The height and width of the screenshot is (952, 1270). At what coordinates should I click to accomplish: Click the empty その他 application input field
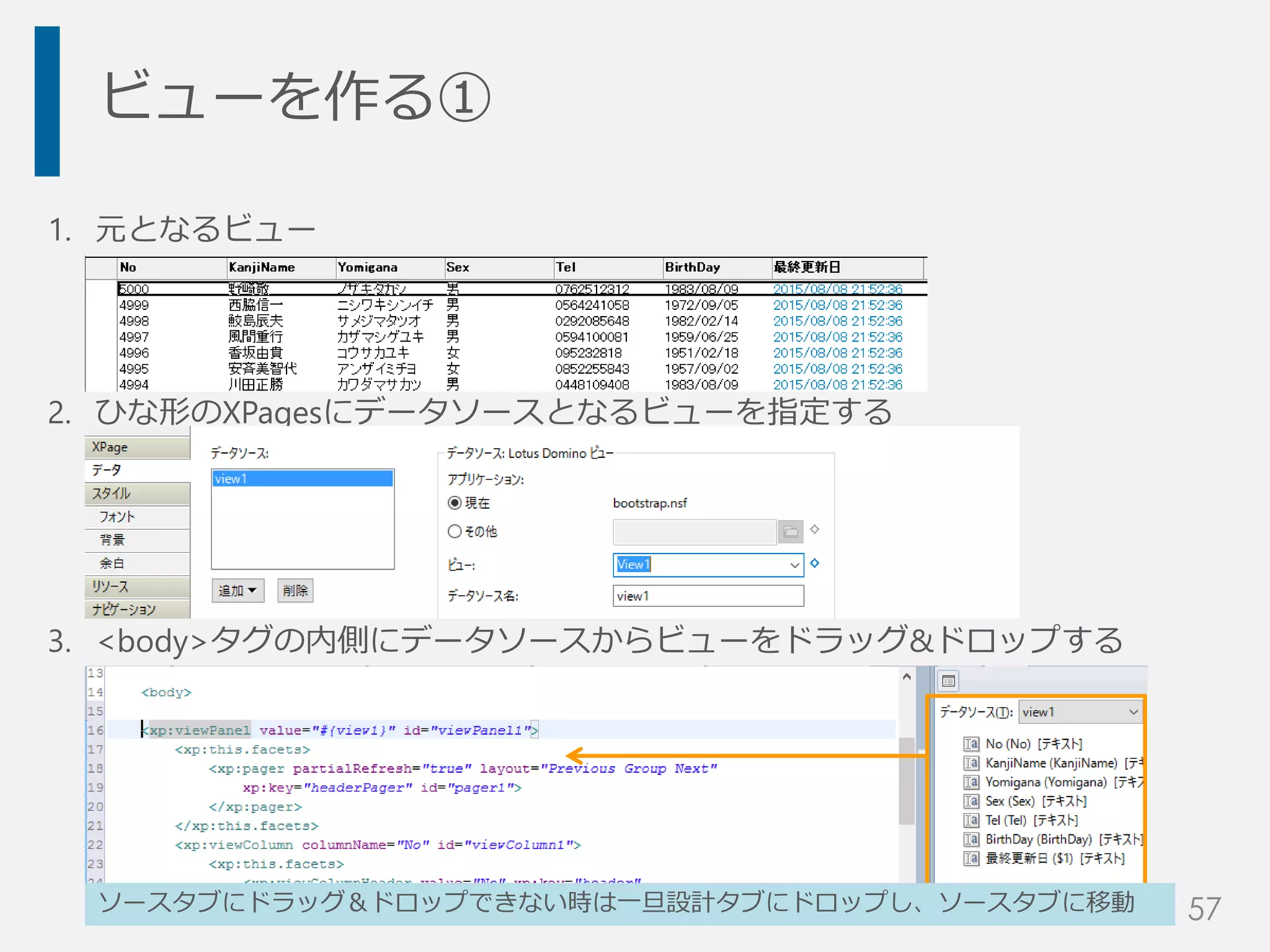tap(695, 532)
